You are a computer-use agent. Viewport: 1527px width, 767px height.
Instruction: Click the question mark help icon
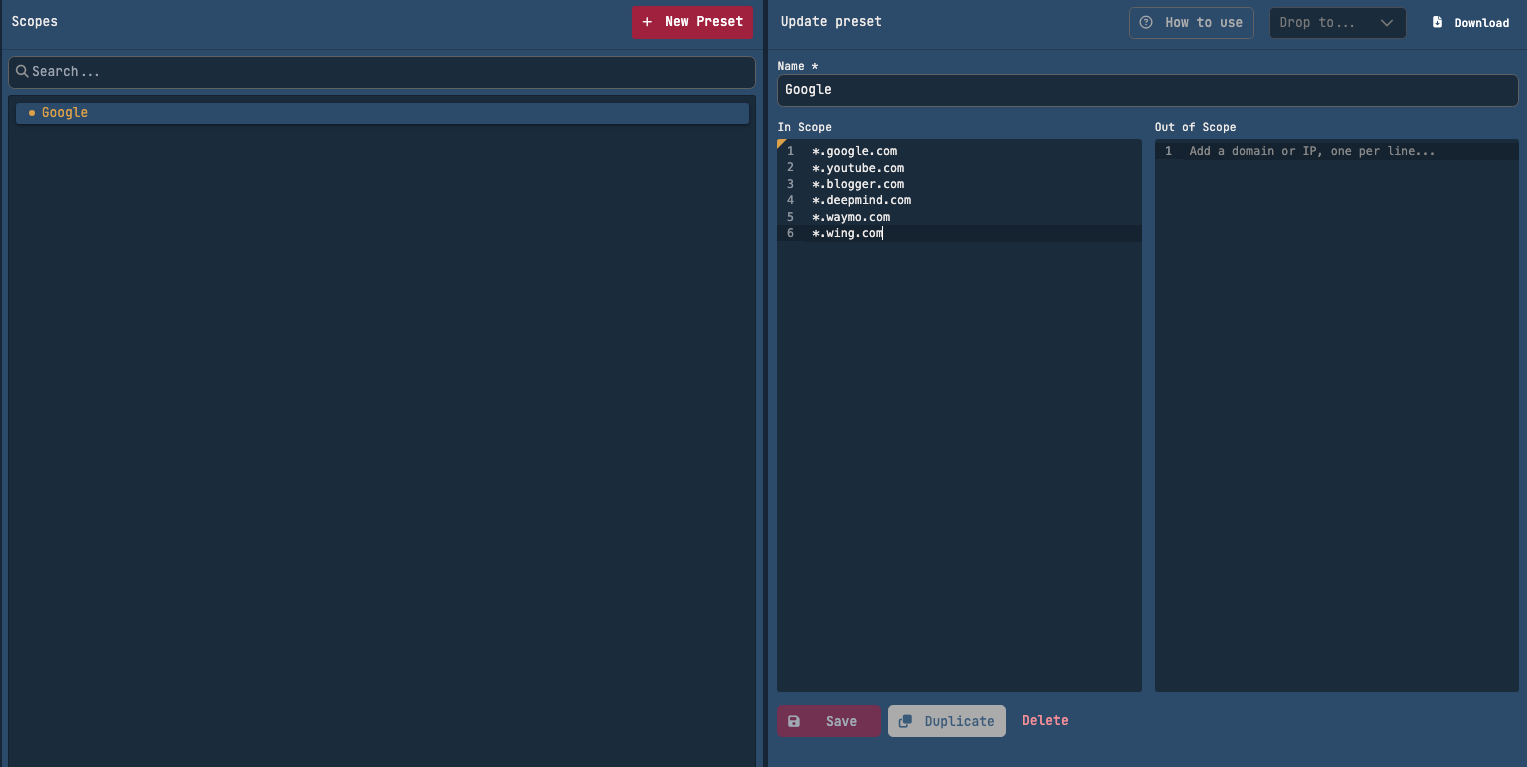pyautogui.click(x=1146, y=23)
